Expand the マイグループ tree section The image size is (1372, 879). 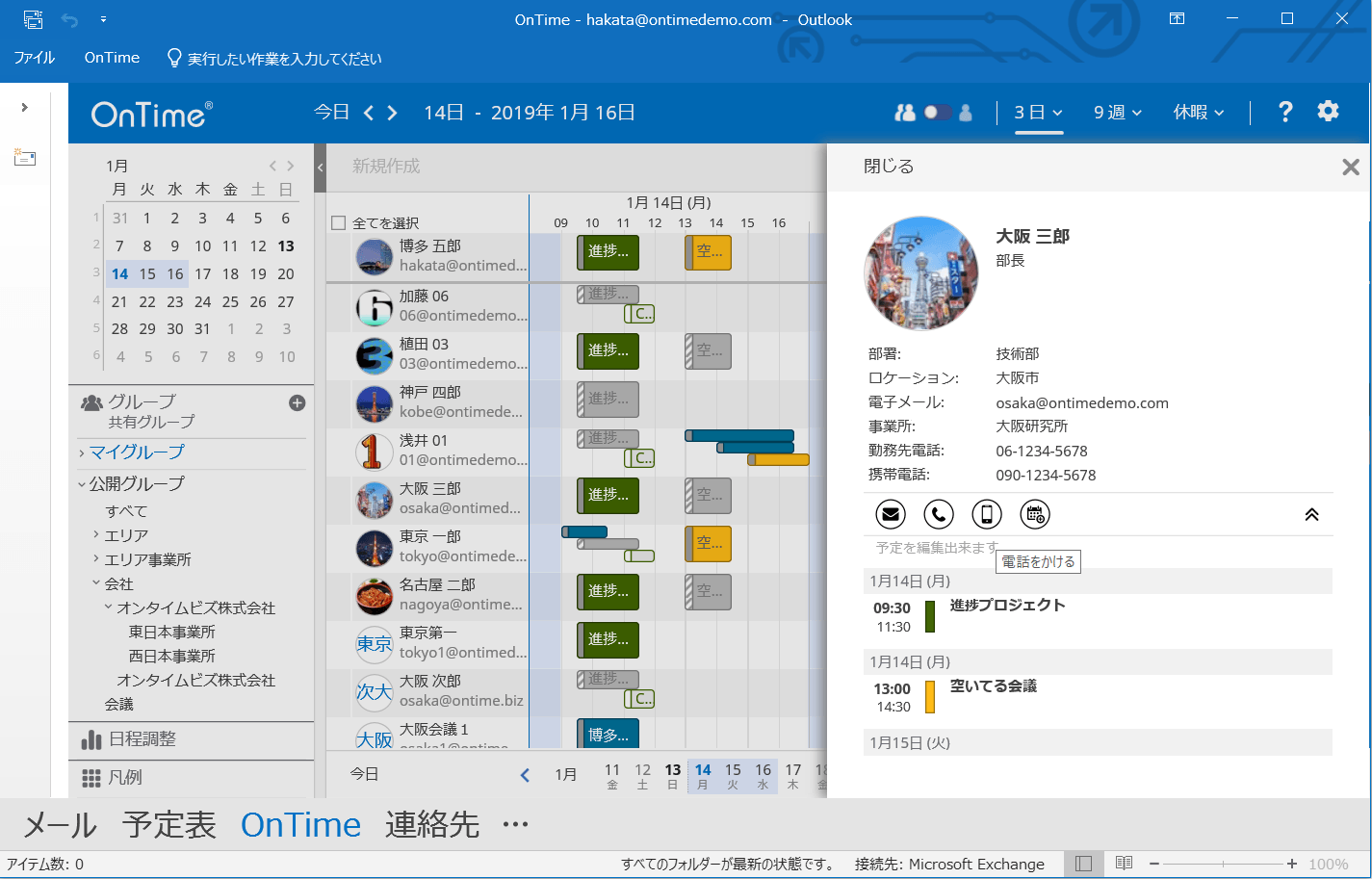point(82,452)
